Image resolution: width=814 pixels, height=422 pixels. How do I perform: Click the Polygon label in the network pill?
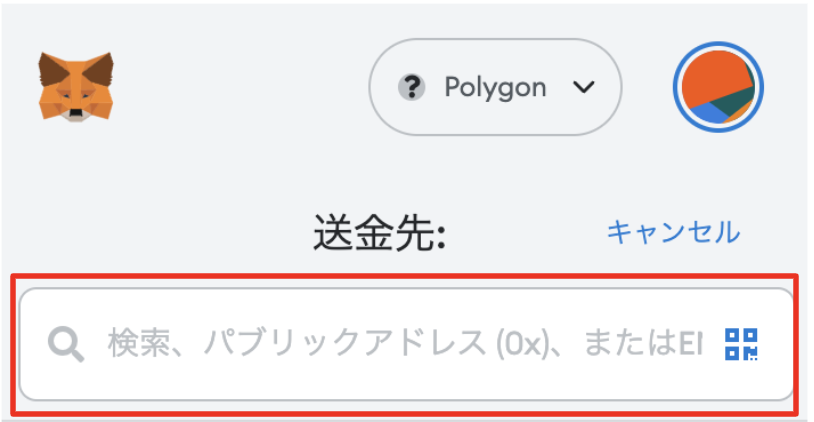pos(495,87)
